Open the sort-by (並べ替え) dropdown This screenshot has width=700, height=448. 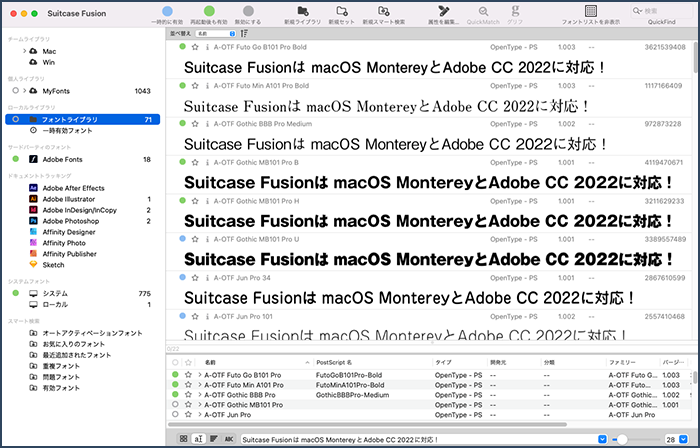click(x=216, y=33)
